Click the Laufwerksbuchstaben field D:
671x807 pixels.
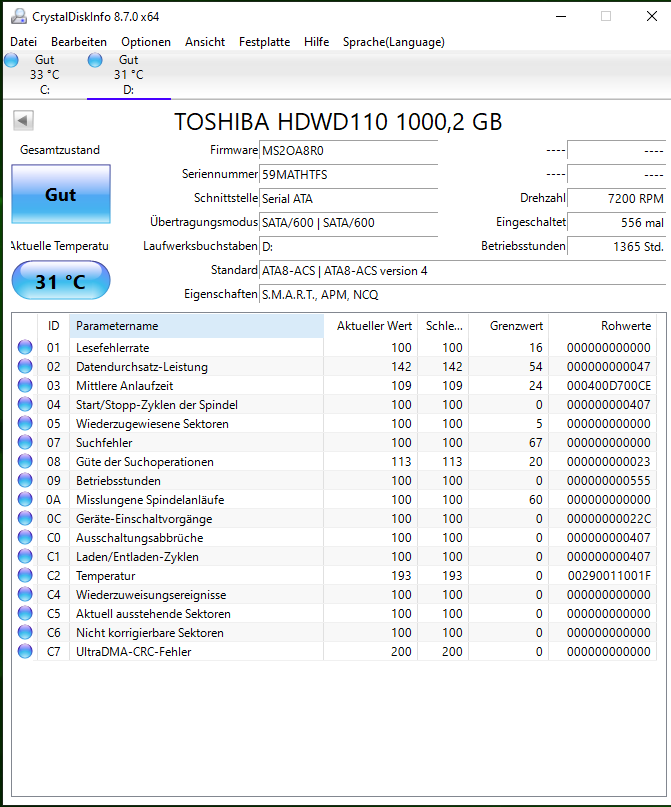pyautogui.click(x=348, y=247)
